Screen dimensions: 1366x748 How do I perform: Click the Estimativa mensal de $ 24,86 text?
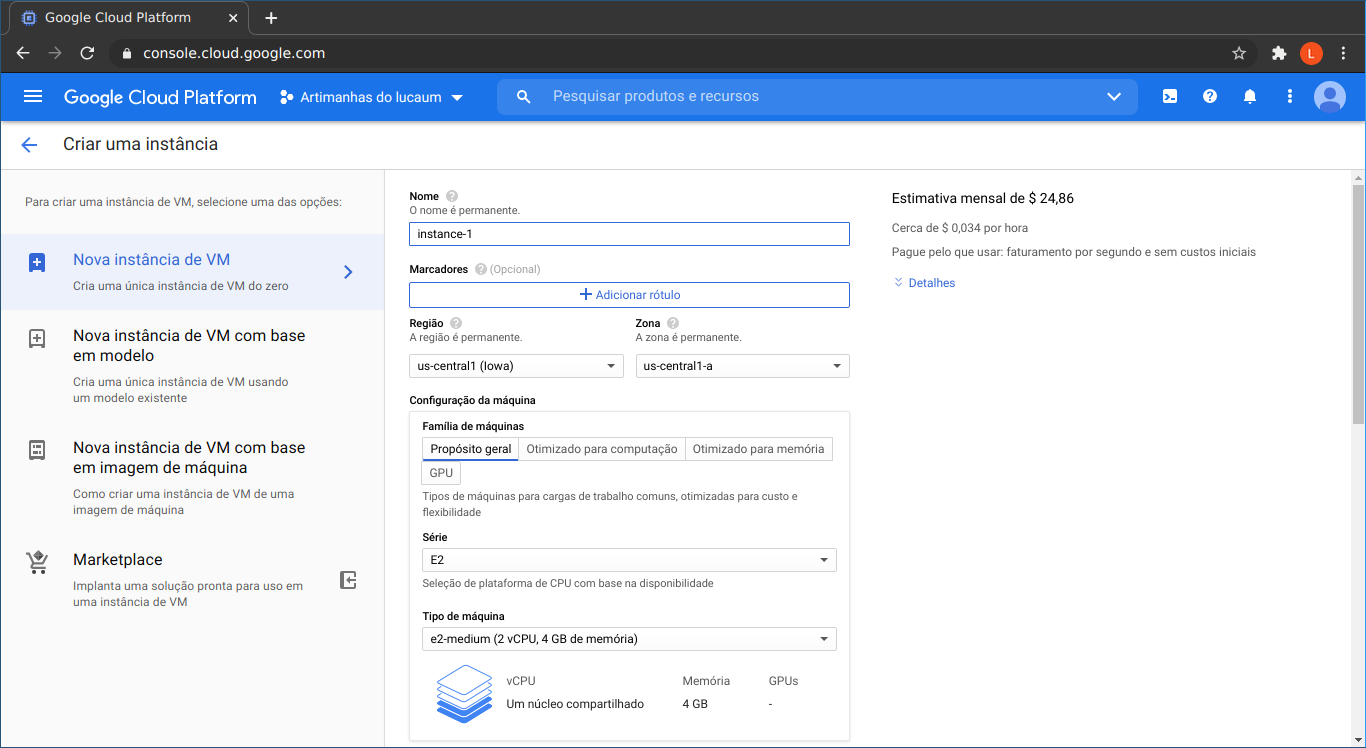983,198
